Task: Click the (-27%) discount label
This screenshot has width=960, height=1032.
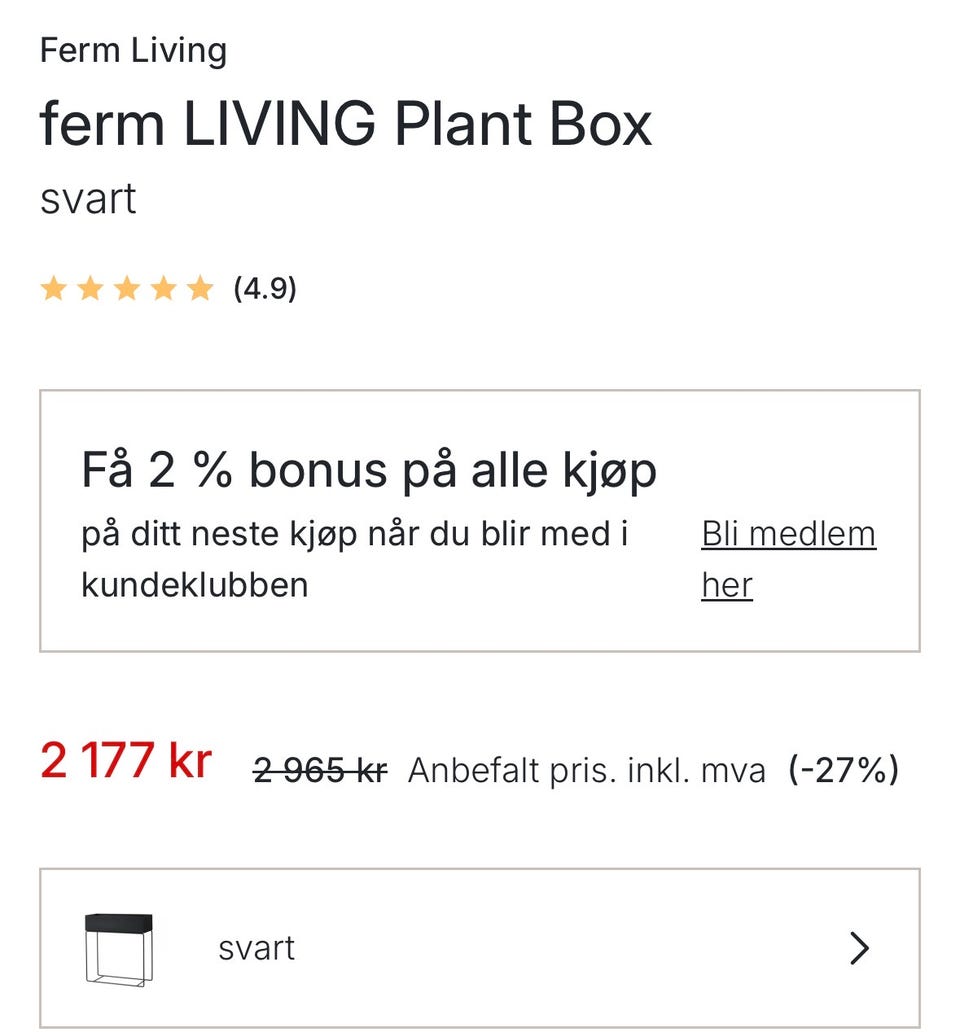Action: click(843, 770)
